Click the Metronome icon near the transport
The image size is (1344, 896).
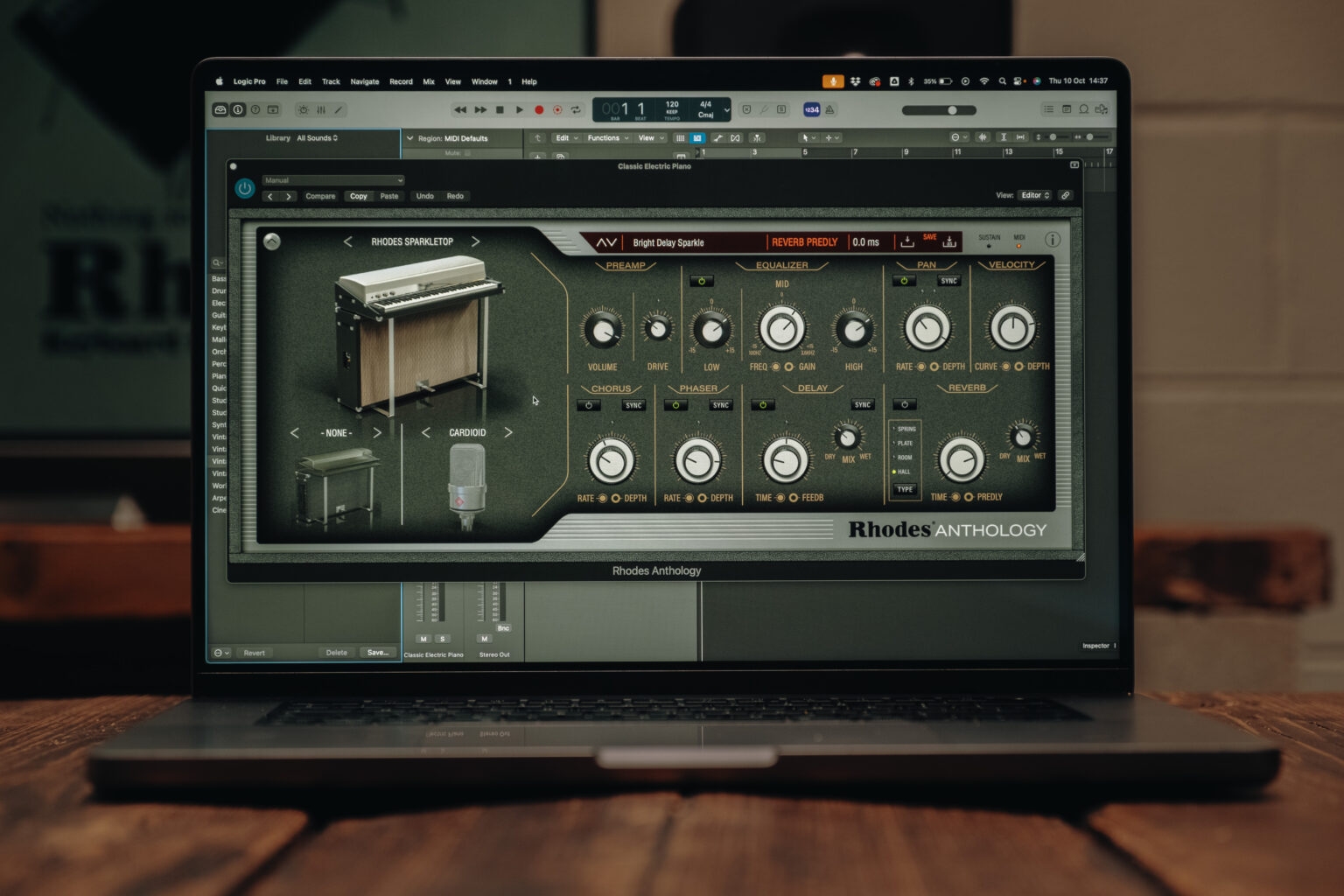coord(829,109)
